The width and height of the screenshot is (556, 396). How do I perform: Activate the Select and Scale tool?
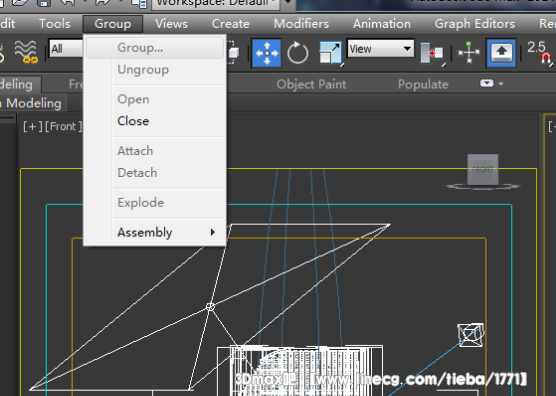coord(330,53)
